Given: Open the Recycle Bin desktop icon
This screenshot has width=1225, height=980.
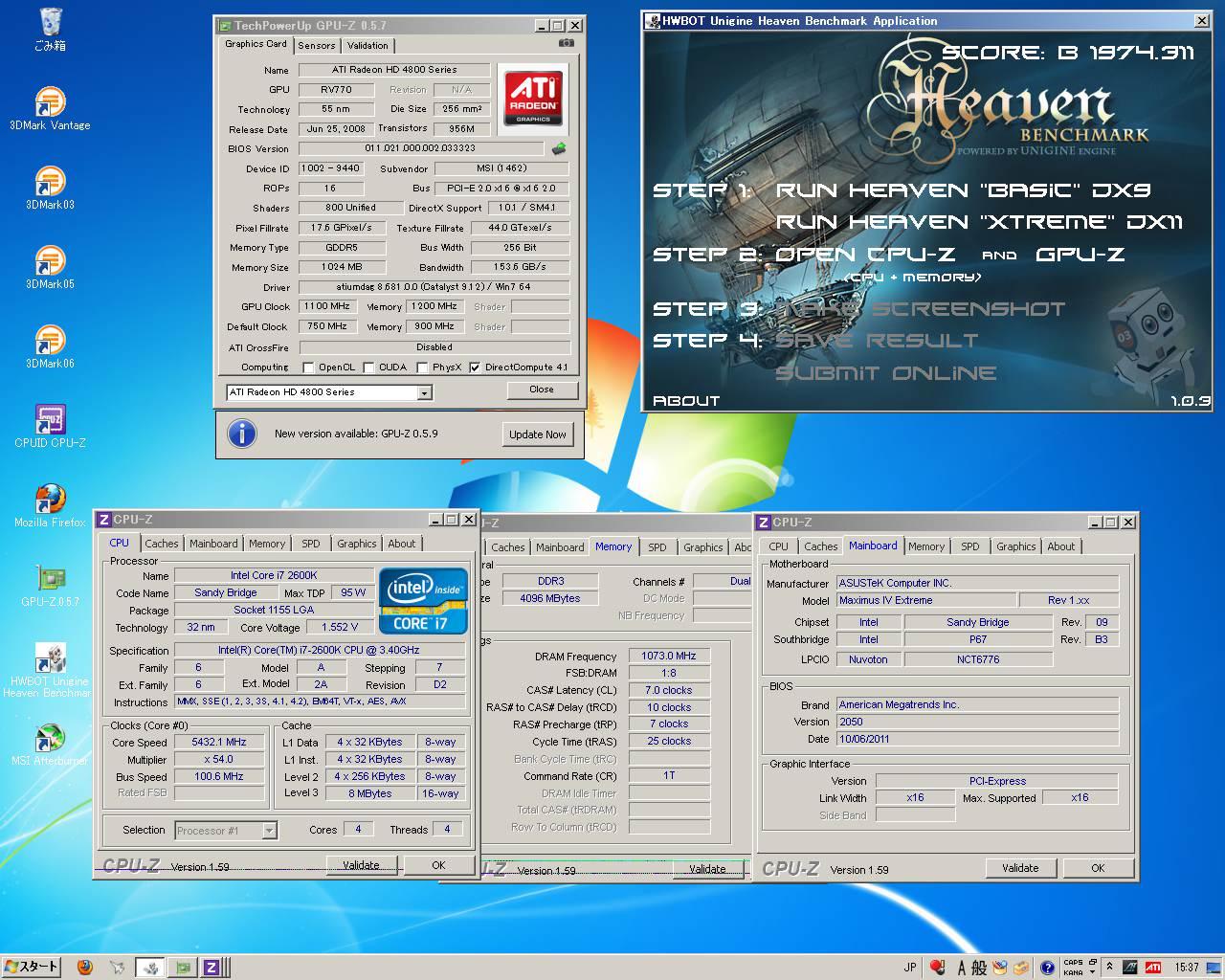Looking at the screenshot, I should click(x=50, y=29).
